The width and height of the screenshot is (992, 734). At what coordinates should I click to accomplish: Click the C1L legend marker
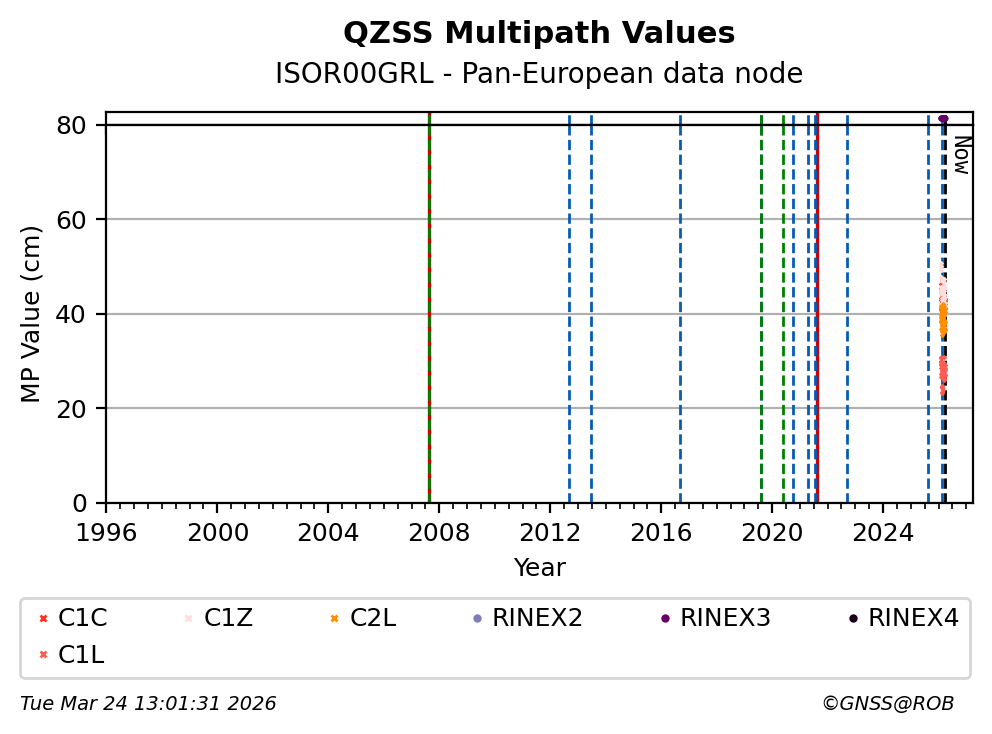click(42, 655)
